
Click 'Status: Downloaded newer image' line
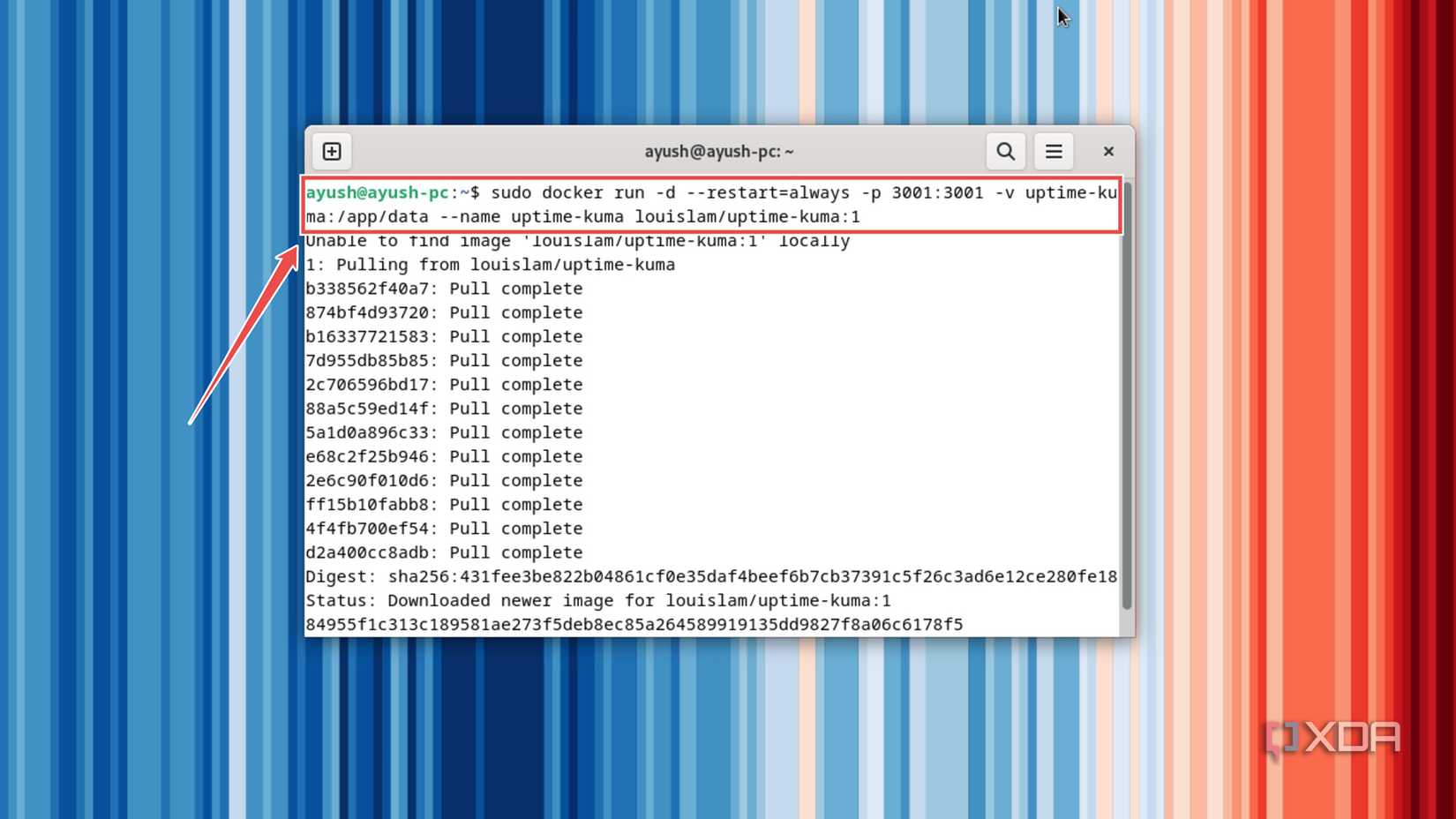click(598, 600)
